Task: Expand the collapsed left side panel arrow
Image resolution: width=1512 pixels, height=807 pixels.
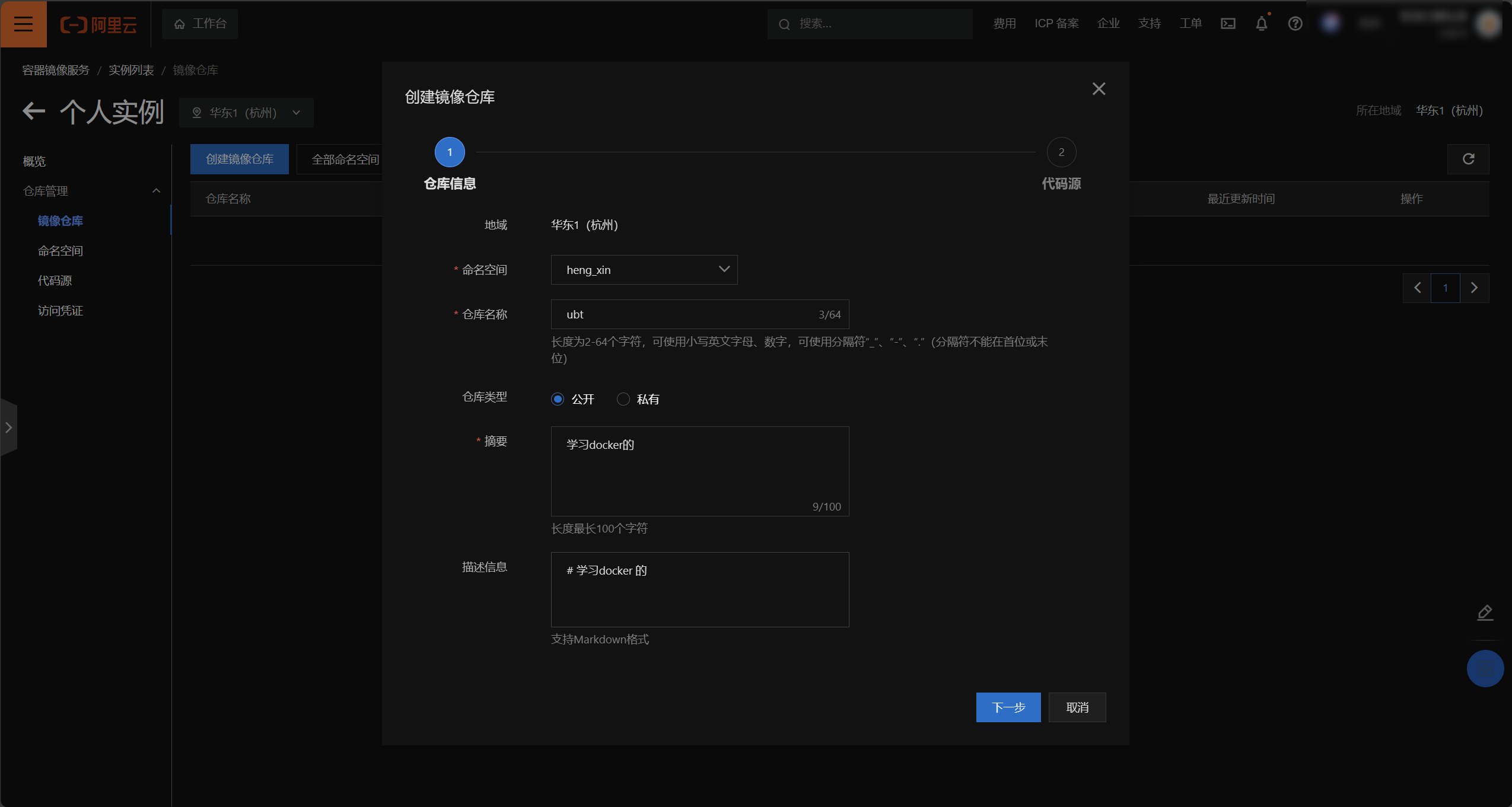Action: pos(8,428)
